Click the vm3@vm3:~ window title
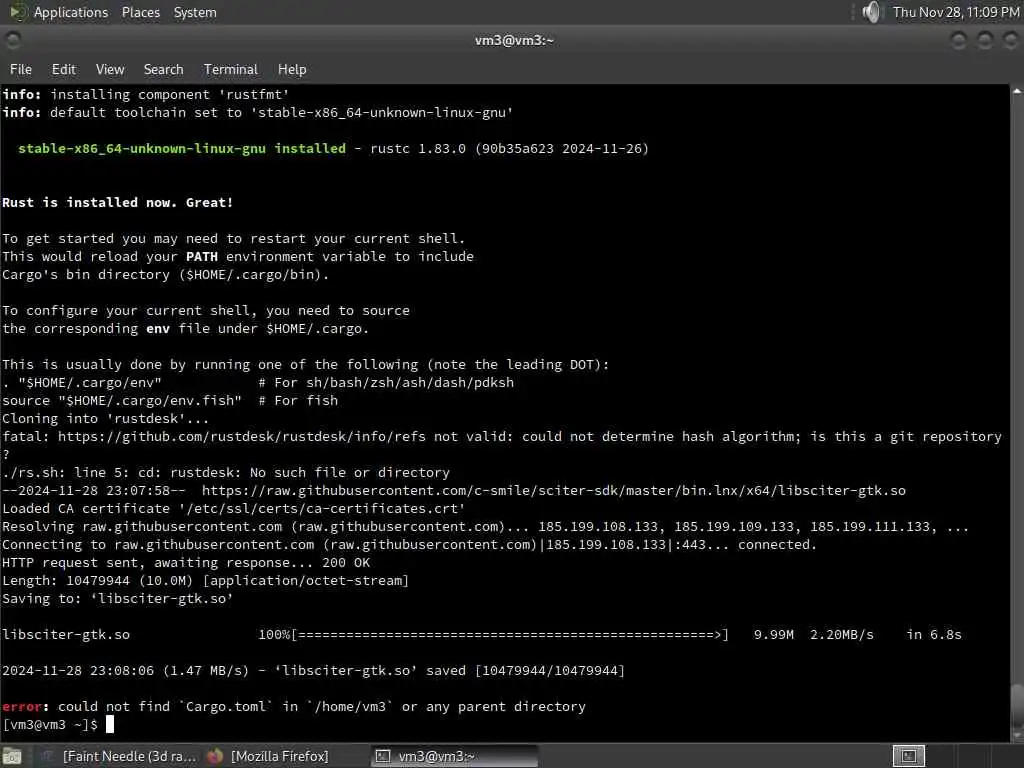This screenshot has height=768, width=1024. point(514,40)
